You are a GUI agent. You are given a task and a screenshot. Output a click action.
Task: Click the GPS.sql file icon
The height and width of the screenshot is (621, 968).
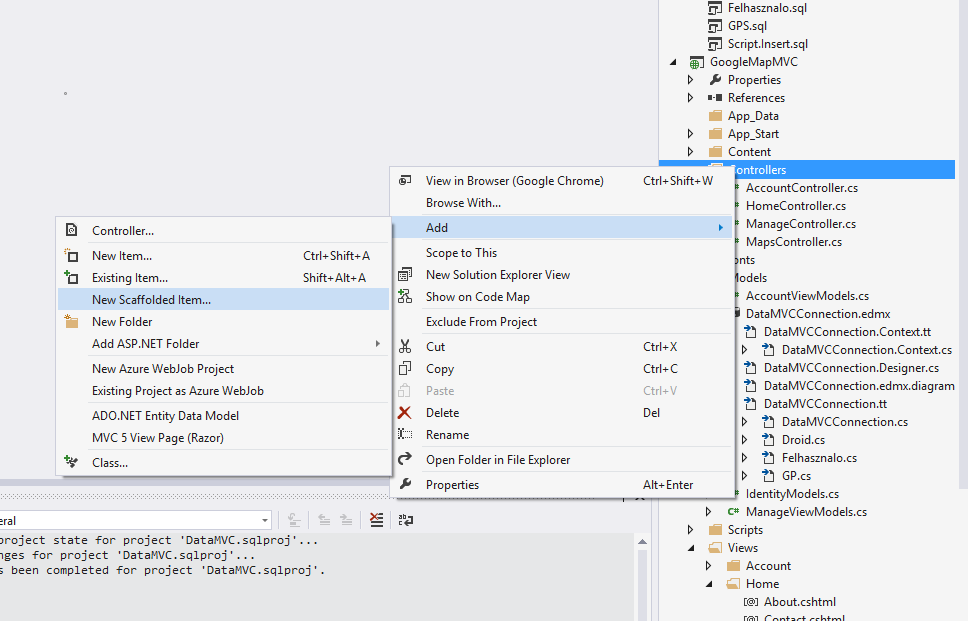(x=714, y=26)
